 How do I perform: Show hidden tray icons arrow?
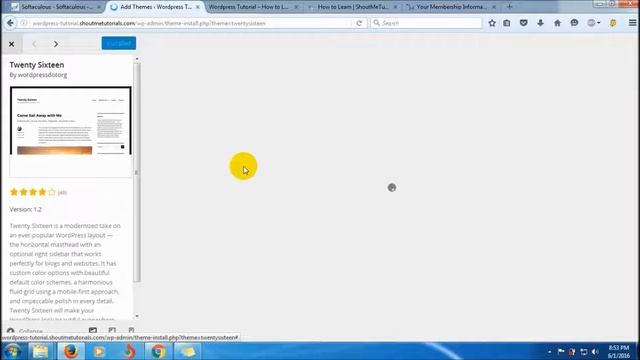pos(549,352)
